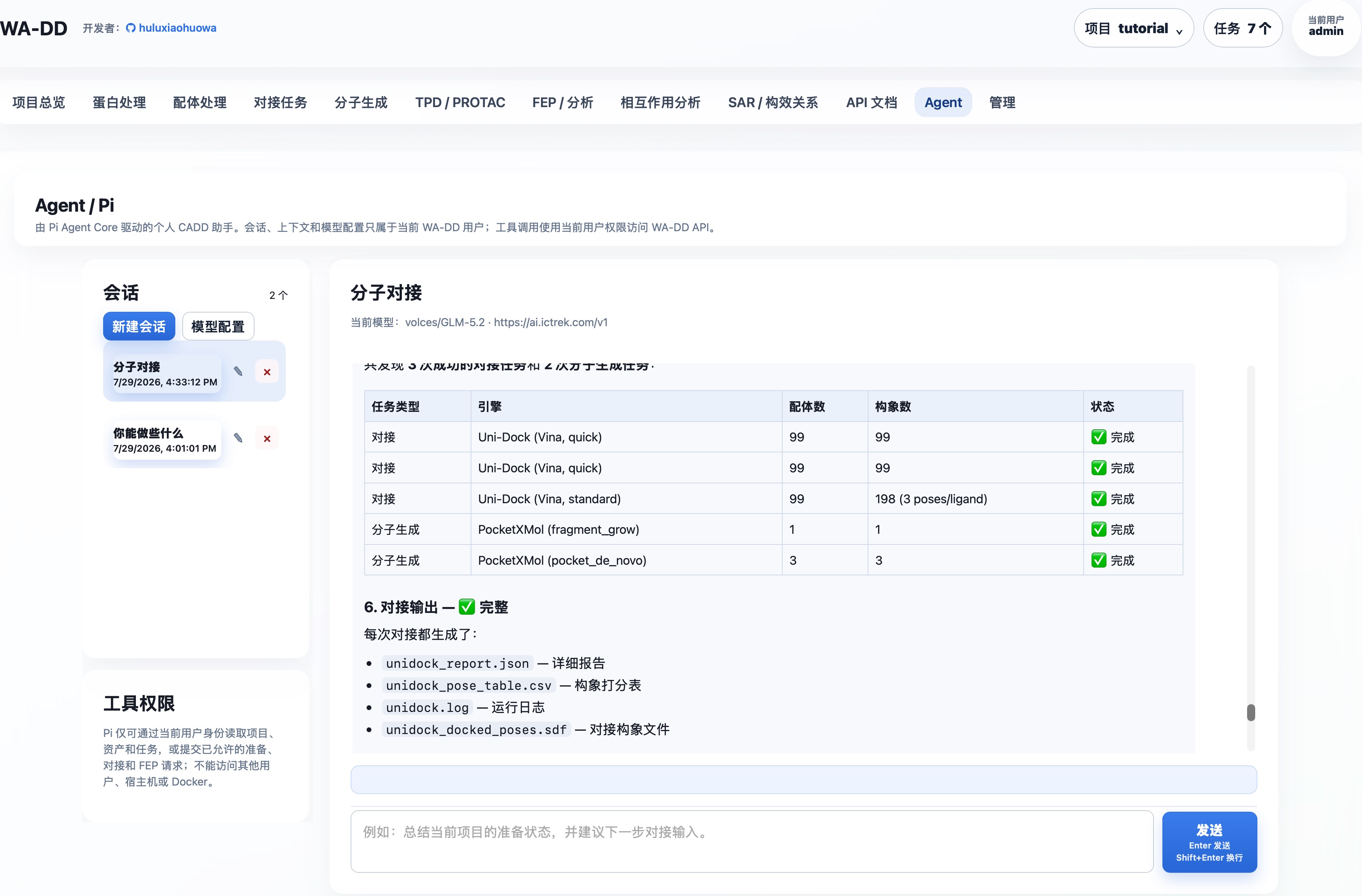This screenshot has height=896, width=1362.
Task: Click the 当前模型 volces/GLM-5.2 text
Action: [x=479, y=322]
